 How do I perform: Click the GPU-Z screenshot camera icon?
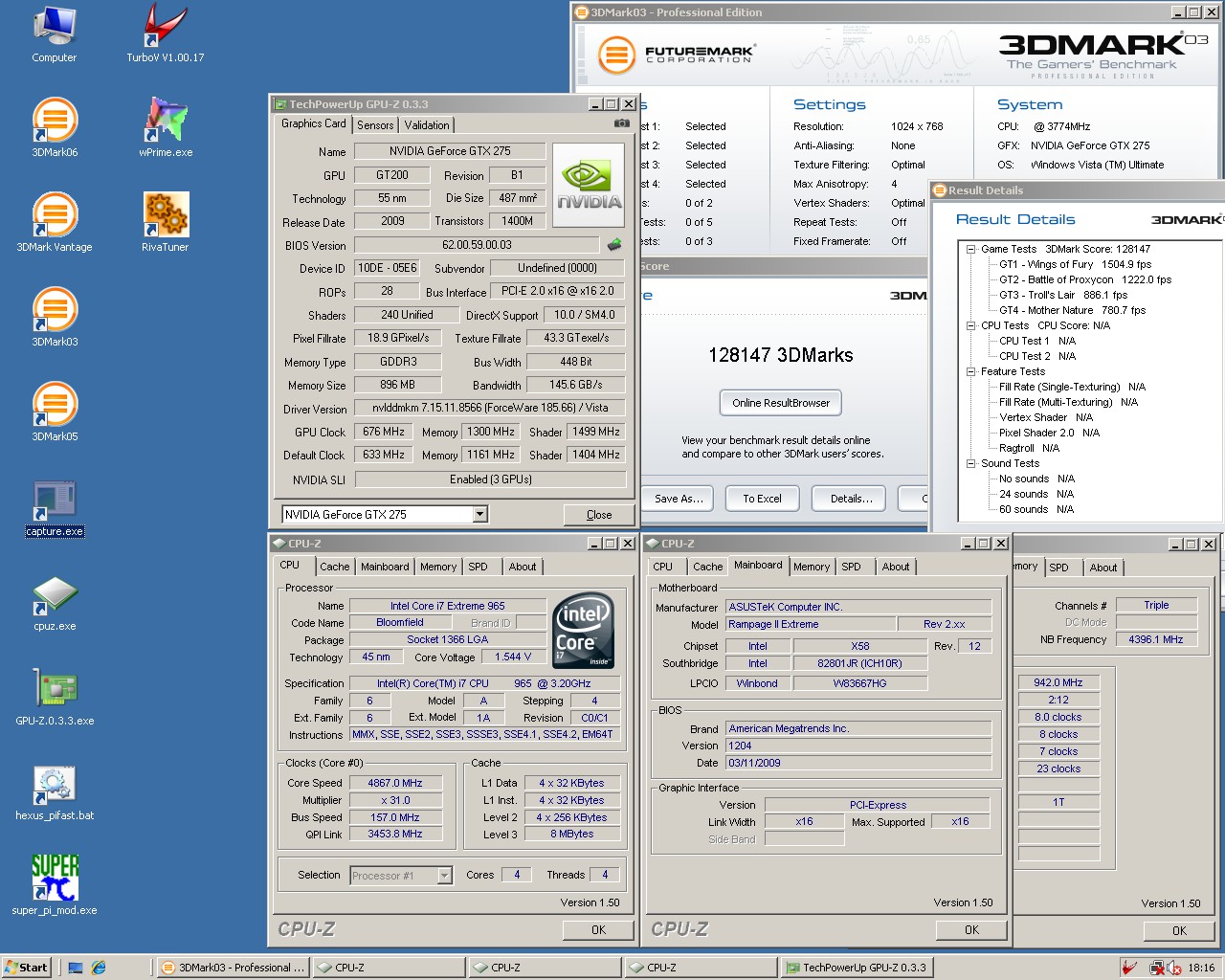coord(622,123)
